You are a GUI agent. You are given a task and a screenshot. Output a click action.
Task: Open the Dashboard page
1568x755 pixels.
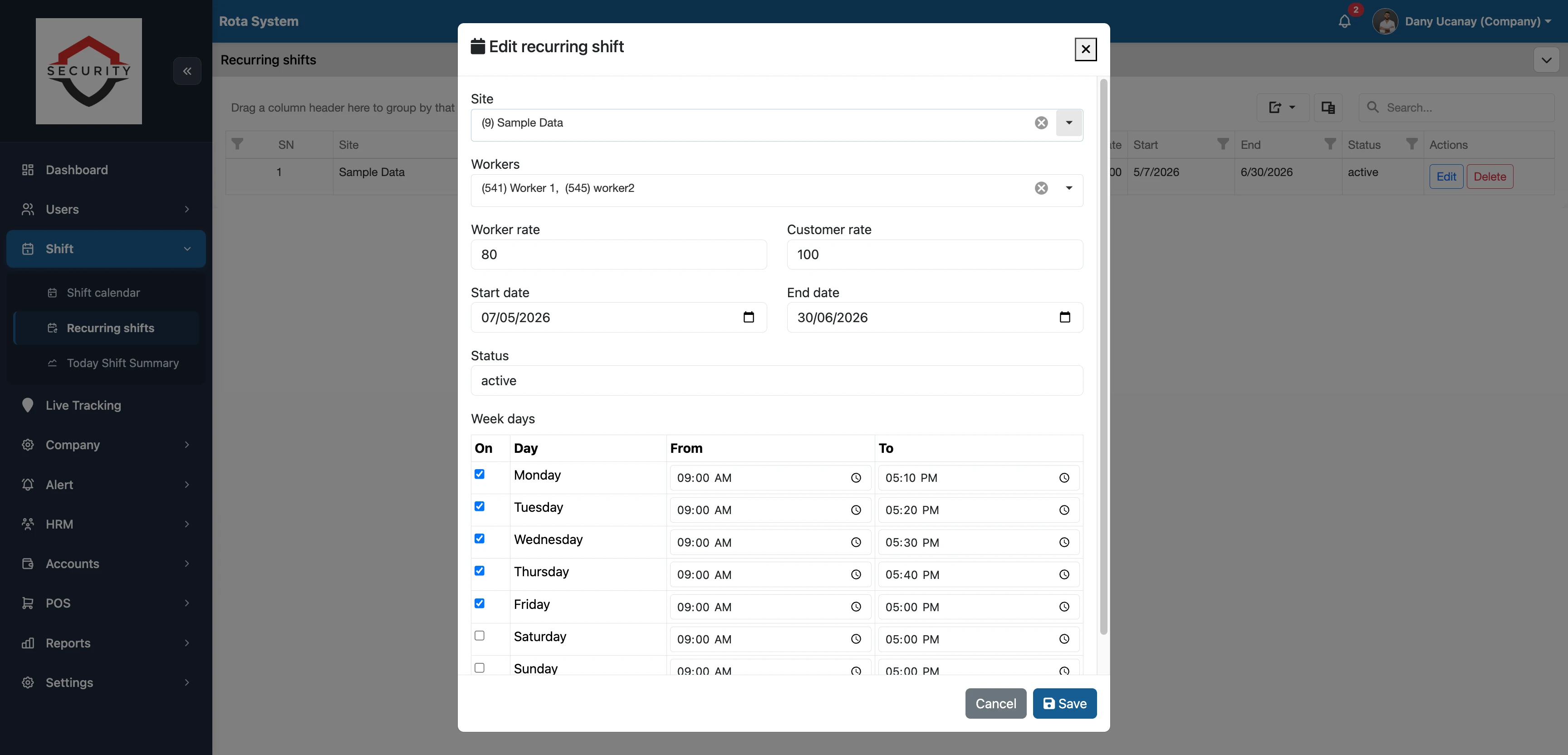106,170
